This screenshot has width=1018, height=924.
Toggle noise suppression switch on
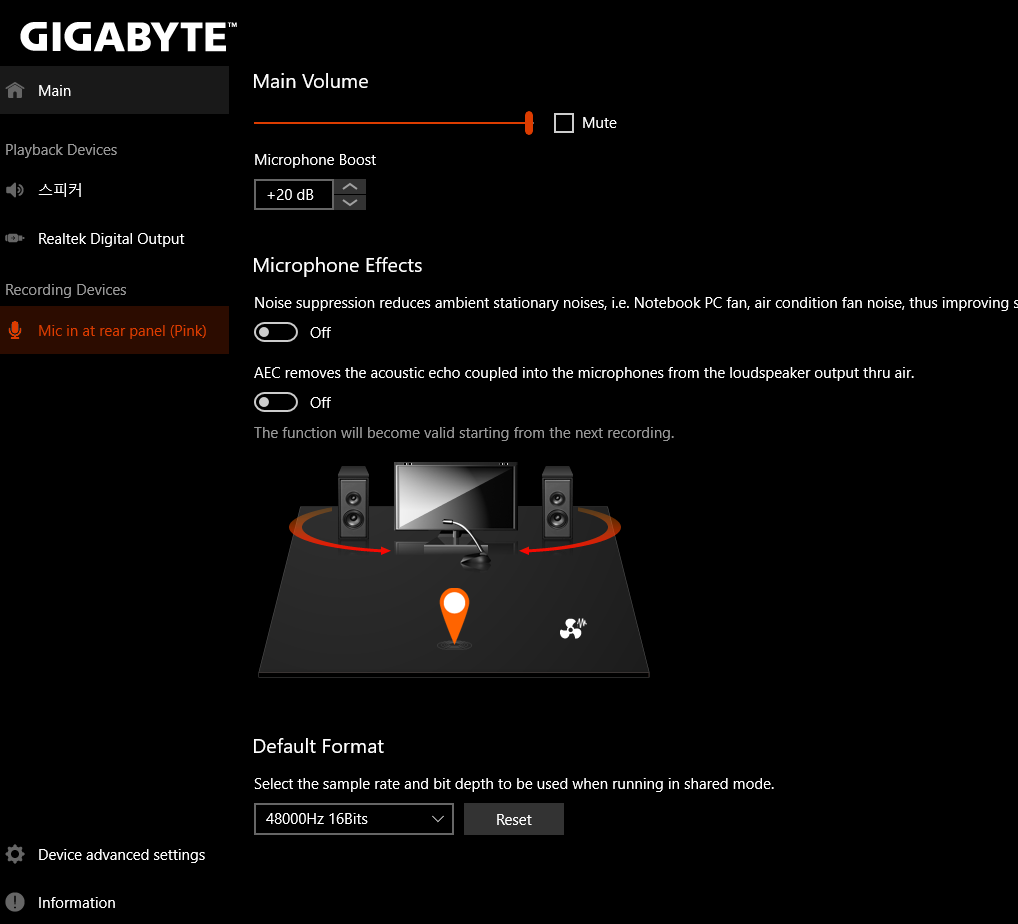tap(276, 332)
